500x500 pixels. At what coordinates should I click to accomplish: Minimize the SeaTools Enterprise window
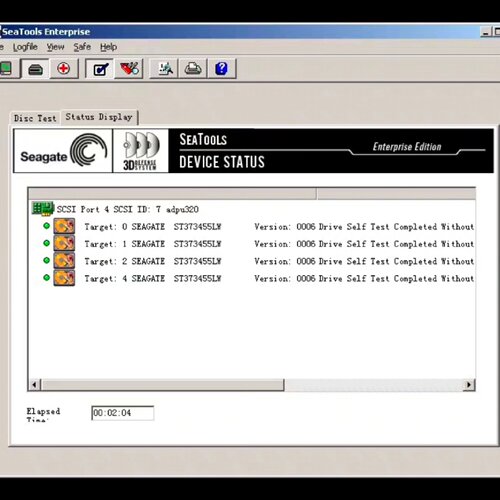pos(486,32)
